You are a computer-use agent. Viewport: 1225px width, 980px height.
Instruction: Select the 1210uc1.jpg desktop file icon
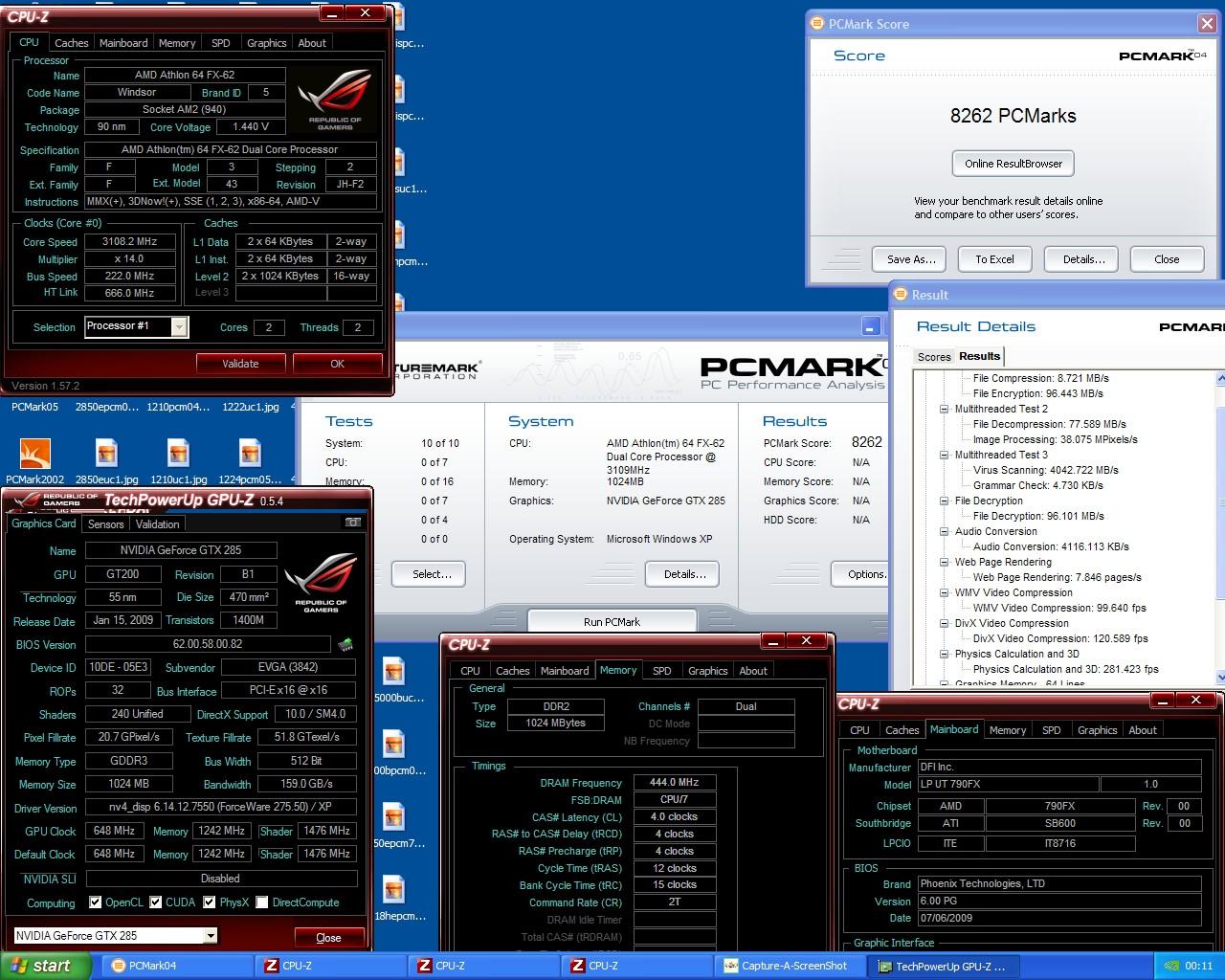(x=178, y=453)
